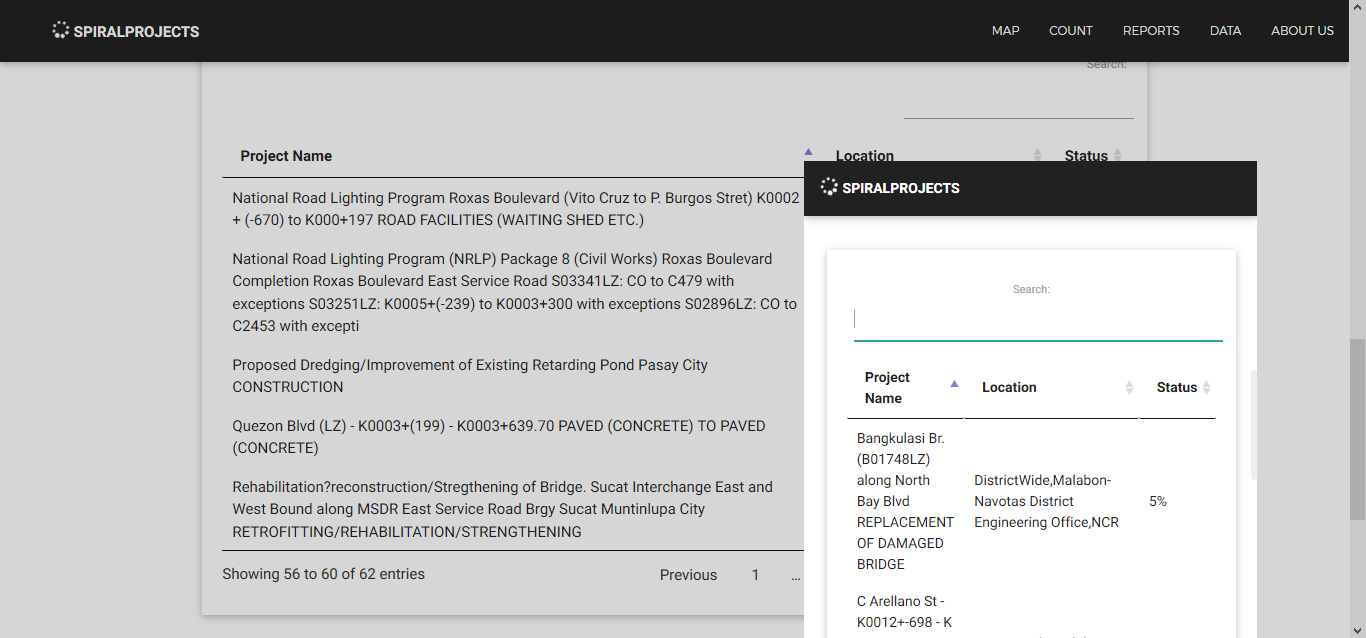Select the Sucat Interchange bridge rehabilitation row
This screenshot has height=638, width=1366.
coord(513,509)
